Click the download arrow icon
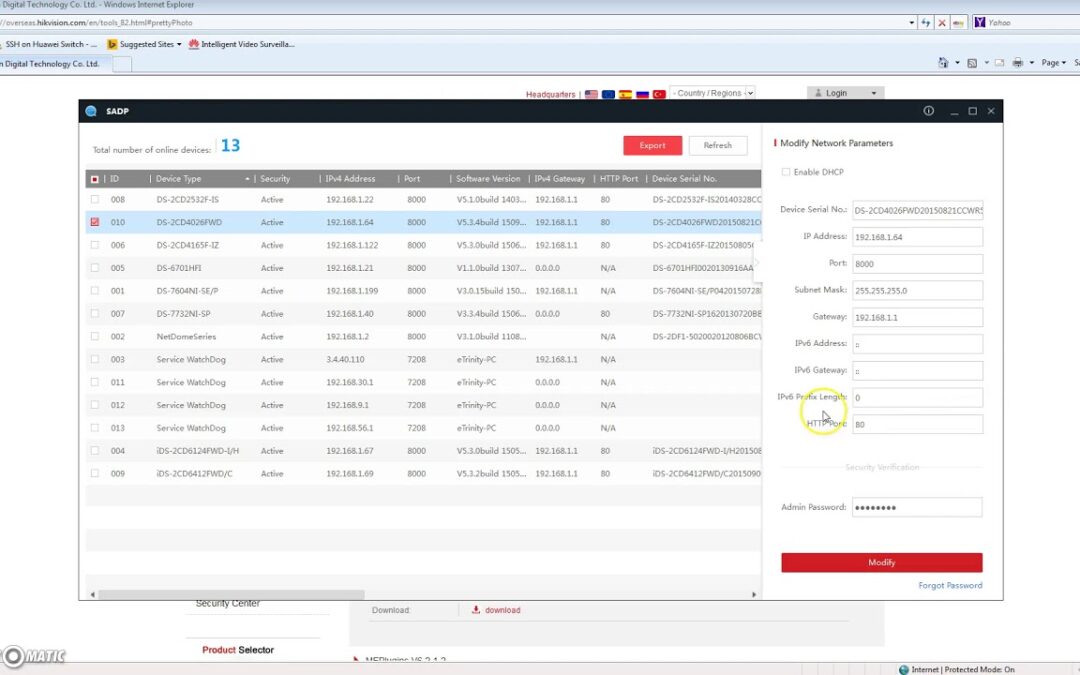This screenshot has width=1080, height=675. coord(475,610)
